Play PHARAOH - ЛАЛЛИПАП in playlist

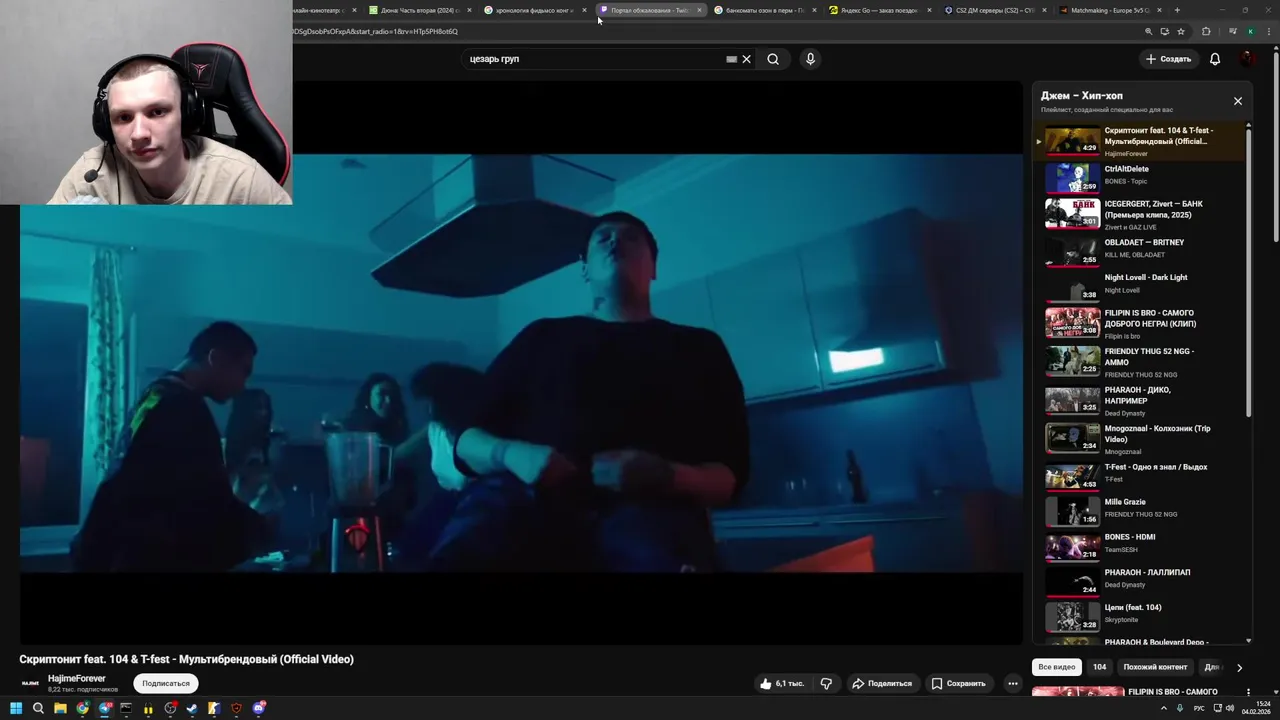click(x=1140, y=581)
